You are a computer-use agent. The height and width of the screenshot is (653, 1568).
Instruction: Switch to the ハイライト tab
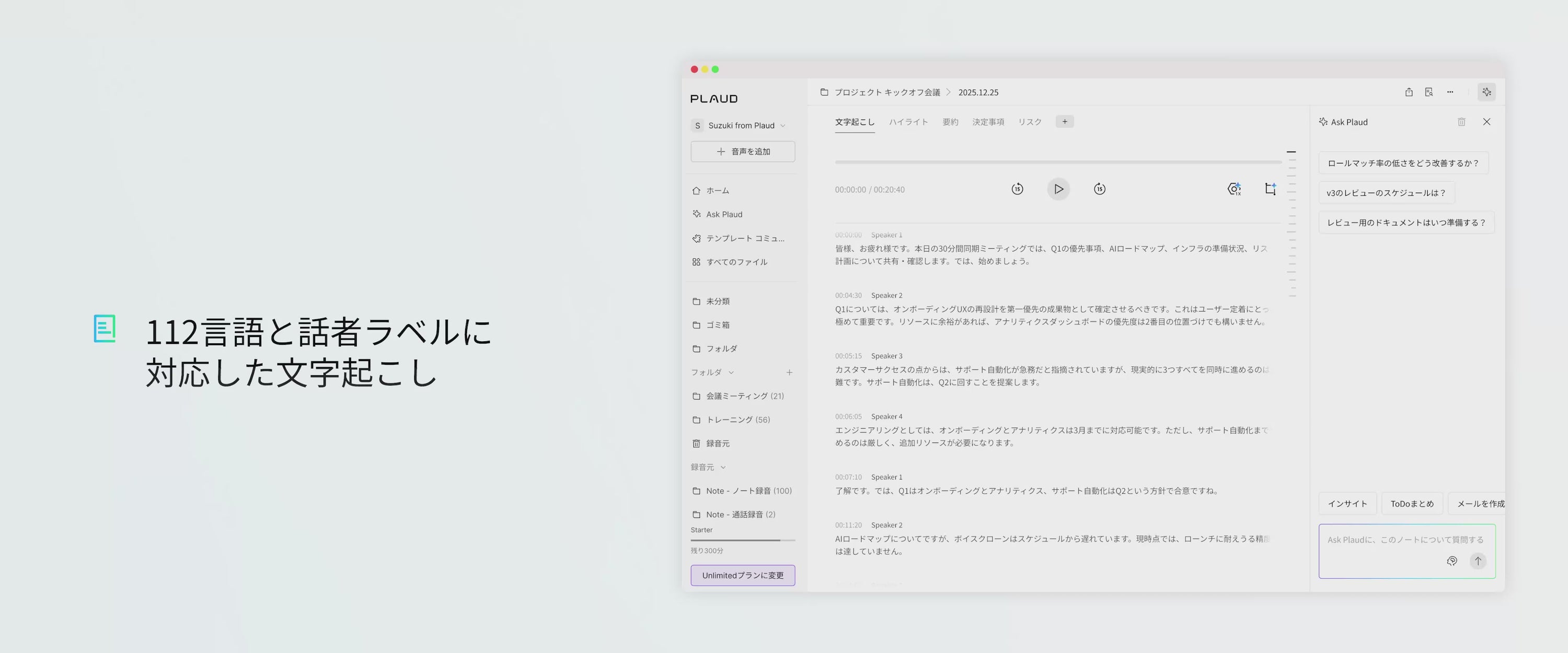[x=908, y=122]
